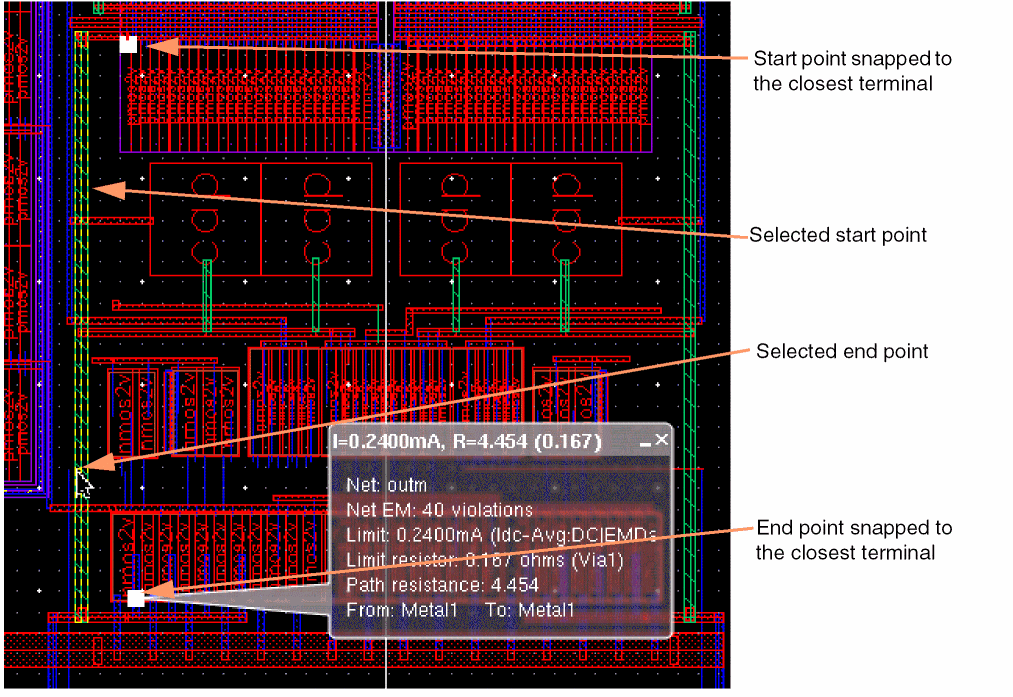This screenshot has height=697, width=1013.
Task: Click the white end terminal marker square
Action: [136, 598]
